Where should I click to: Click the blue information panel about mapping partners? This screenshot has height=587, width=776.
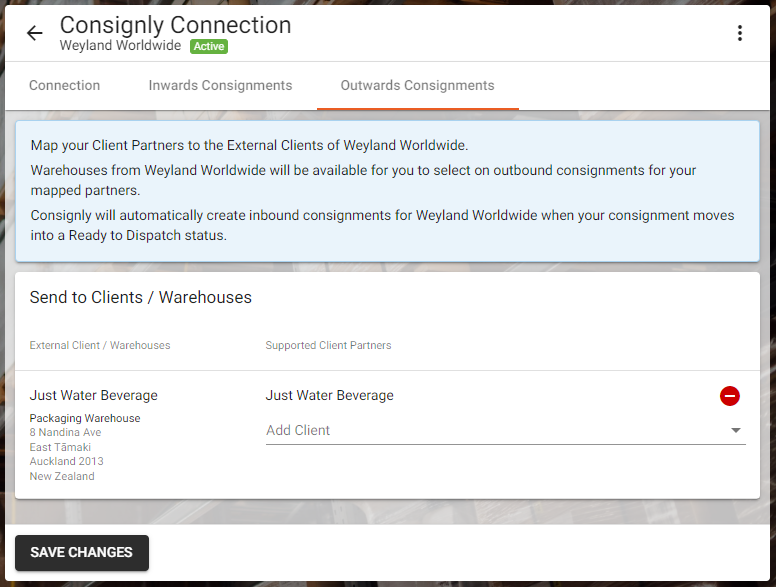(388, 191)
